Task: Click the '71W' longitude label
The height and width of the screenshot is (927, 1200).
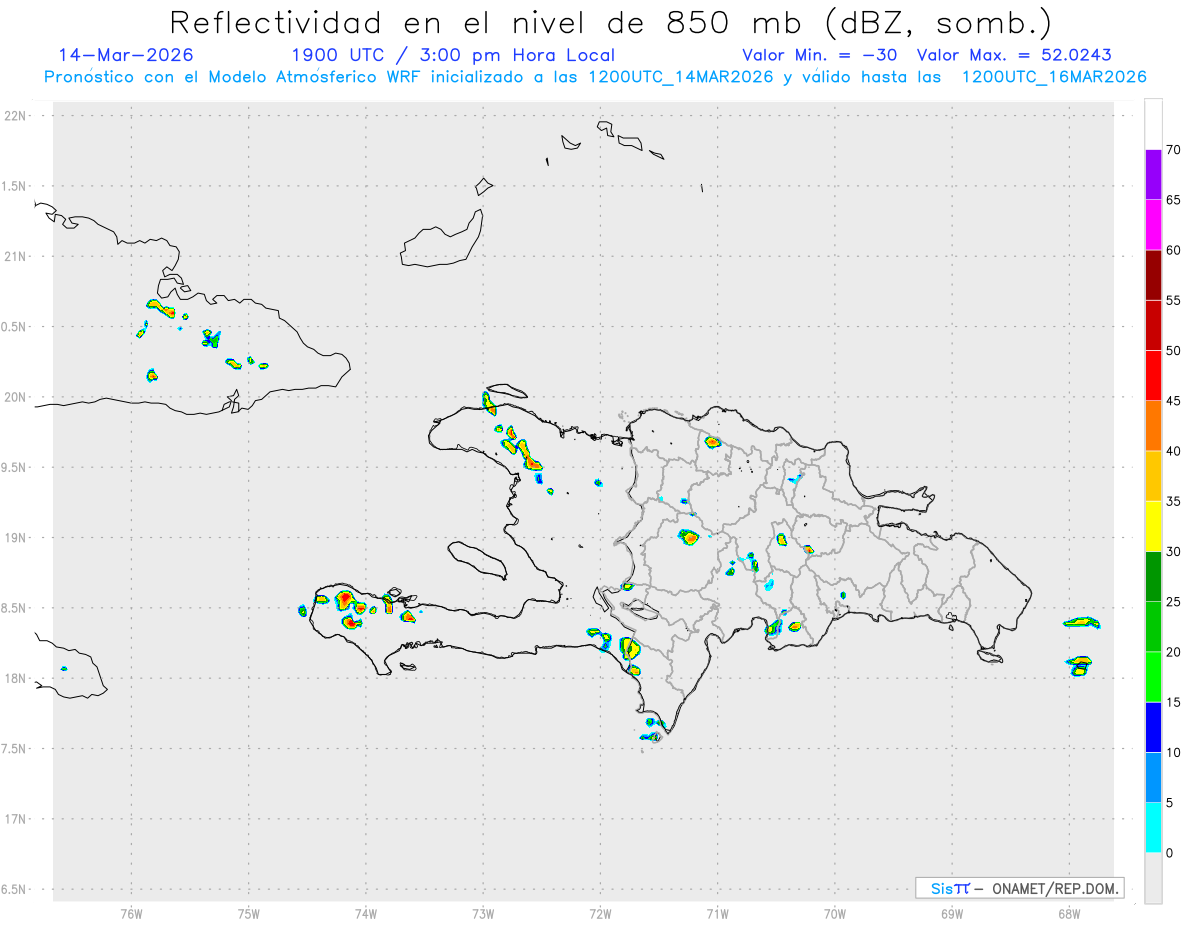Action: [x=717, y=914]
